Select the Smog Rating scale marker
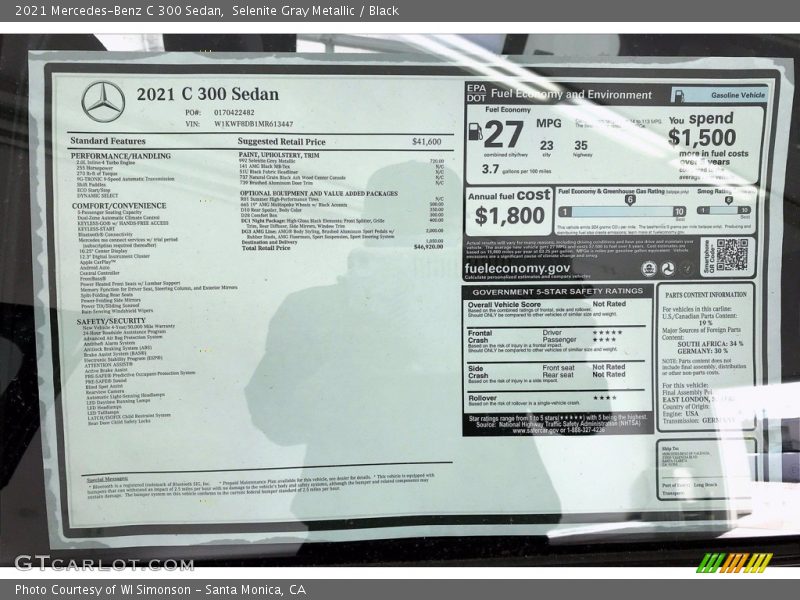 tap(729, 200)
